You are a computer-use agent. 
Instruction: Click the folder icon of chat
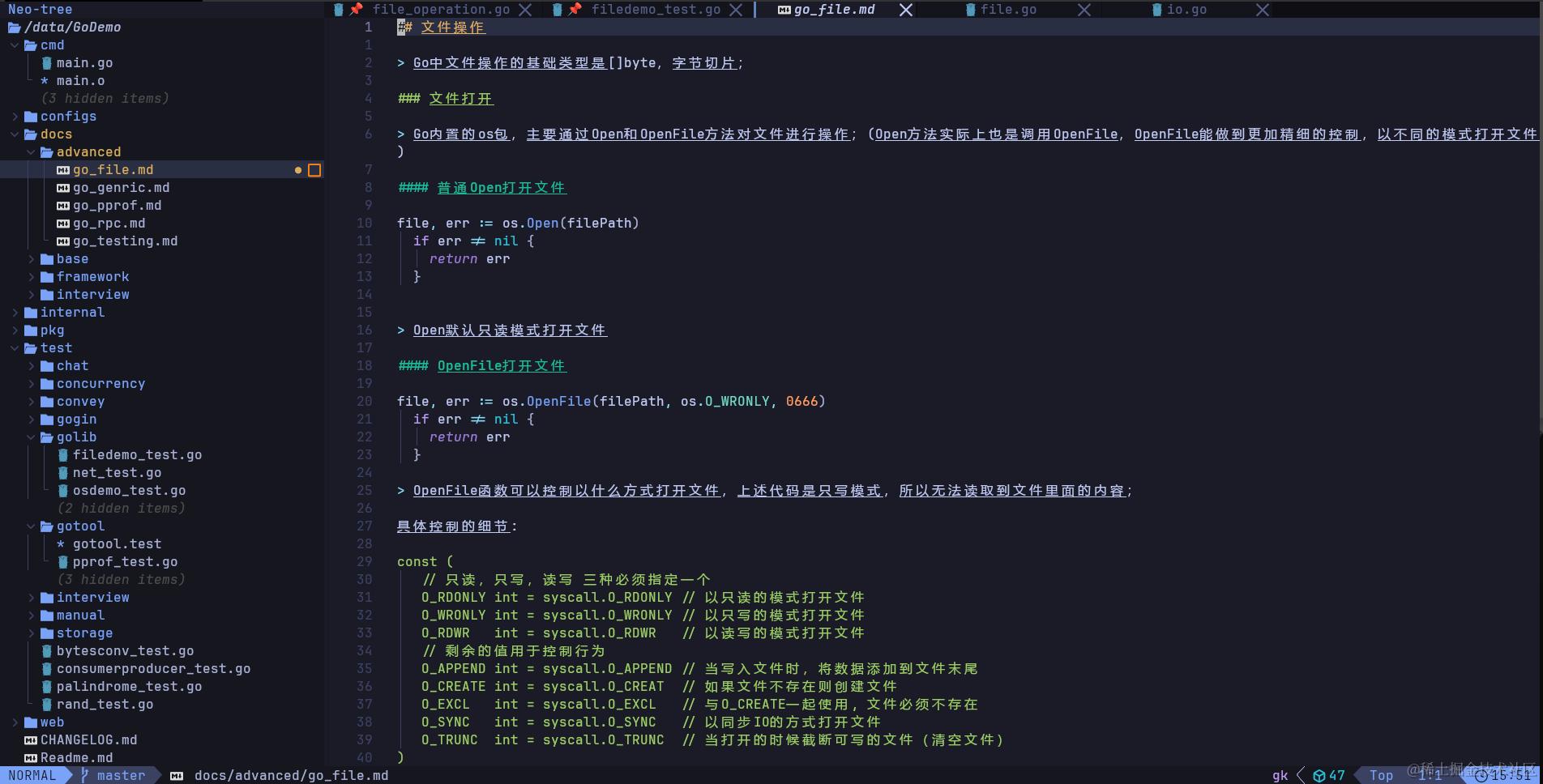tap(47, 366)
